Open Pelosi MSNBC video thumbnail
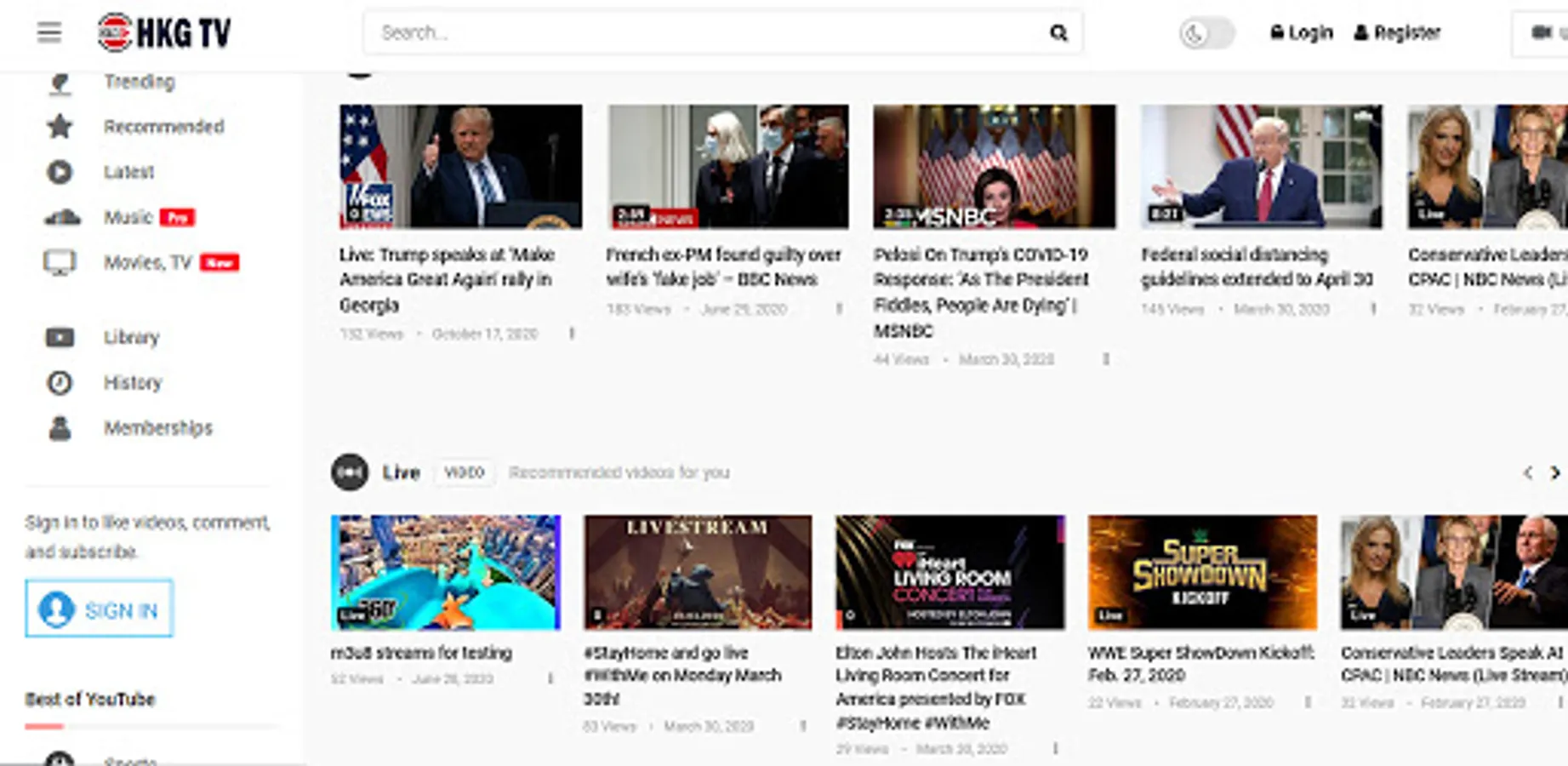Screen dimensions: 1568x766 (x=995, y=167)
